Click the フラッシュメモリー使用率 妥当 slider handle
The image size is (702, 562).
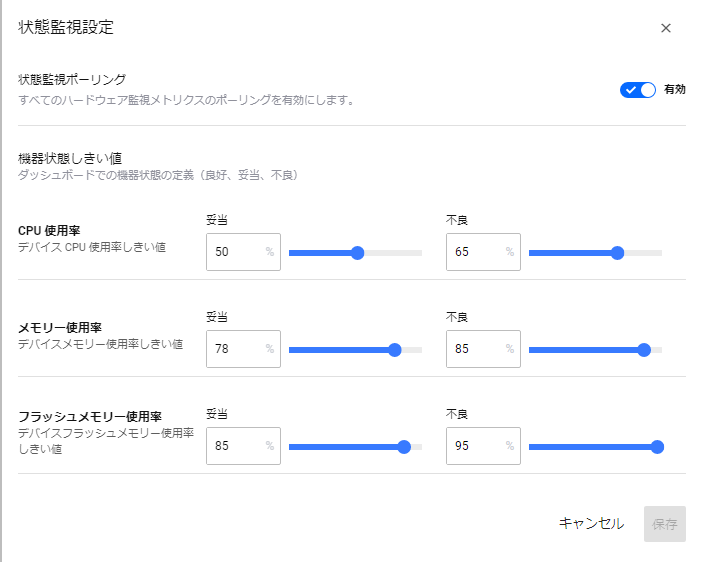tap(404, 447)
